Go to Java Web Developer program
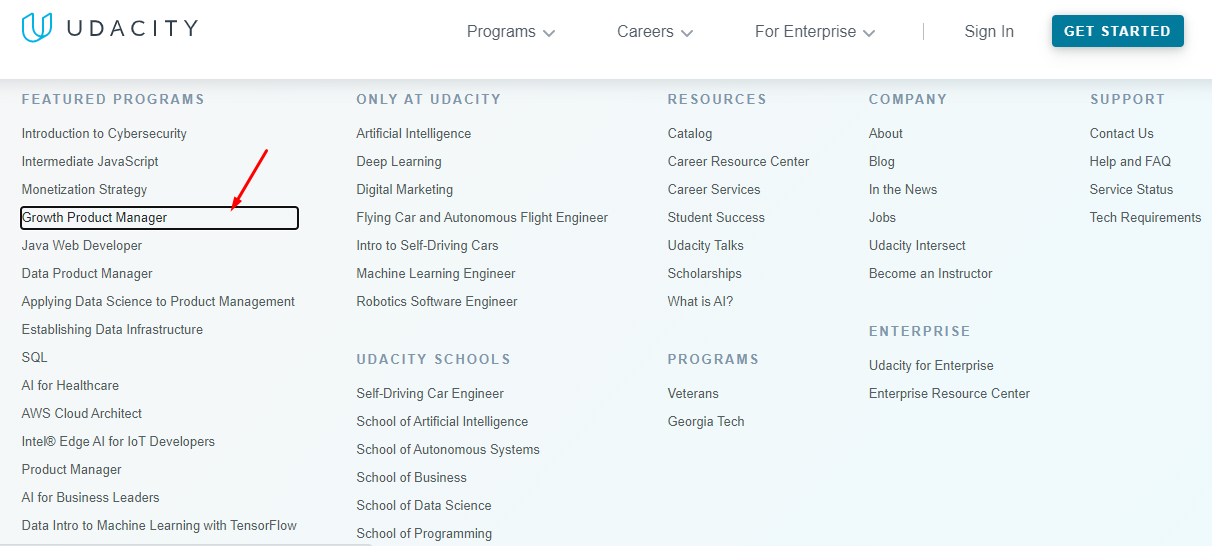Screen dimensions: 1212x546 [x=82, y=246]
